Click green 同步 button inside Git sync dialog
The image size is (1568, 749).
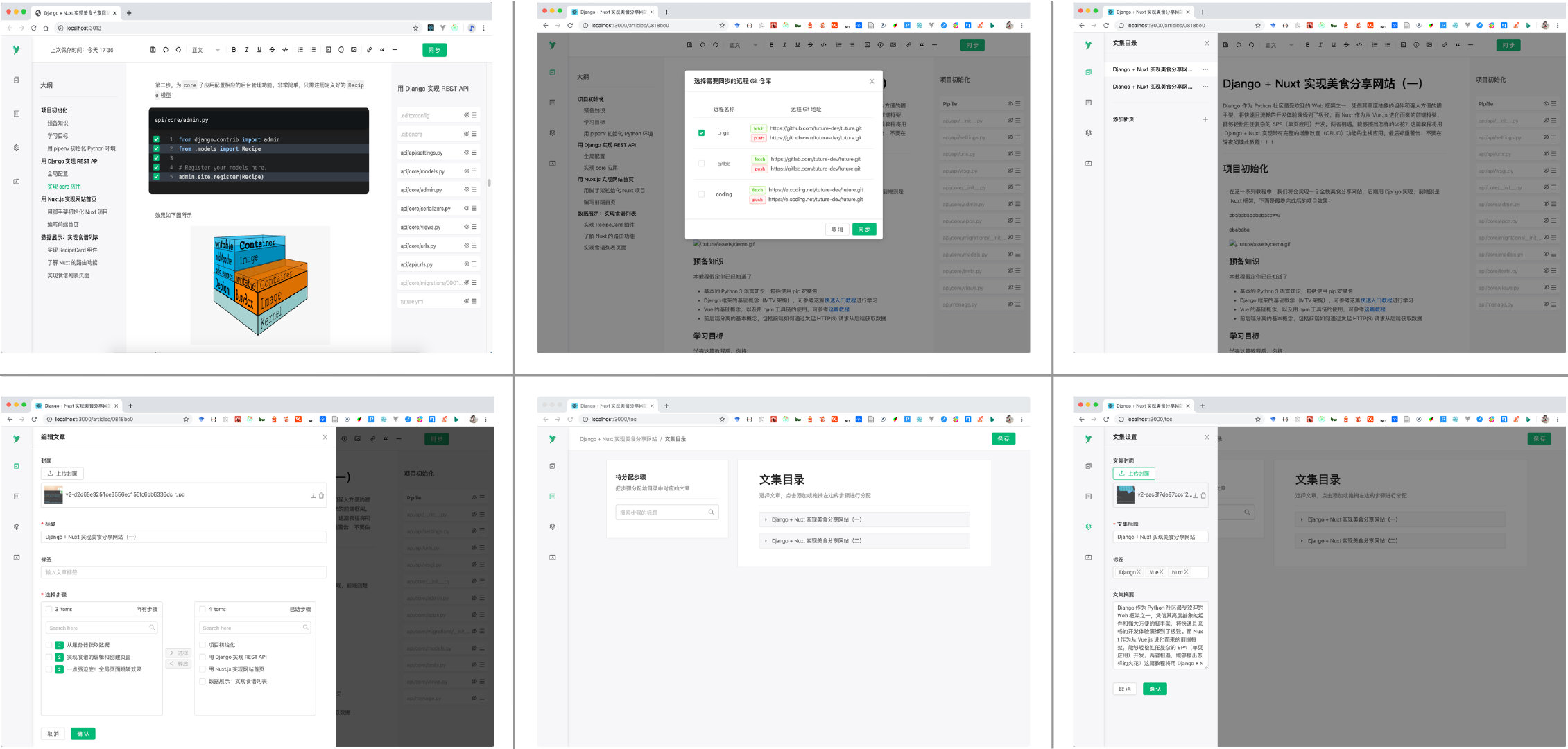pyautogui.click(x=864, y=229)
